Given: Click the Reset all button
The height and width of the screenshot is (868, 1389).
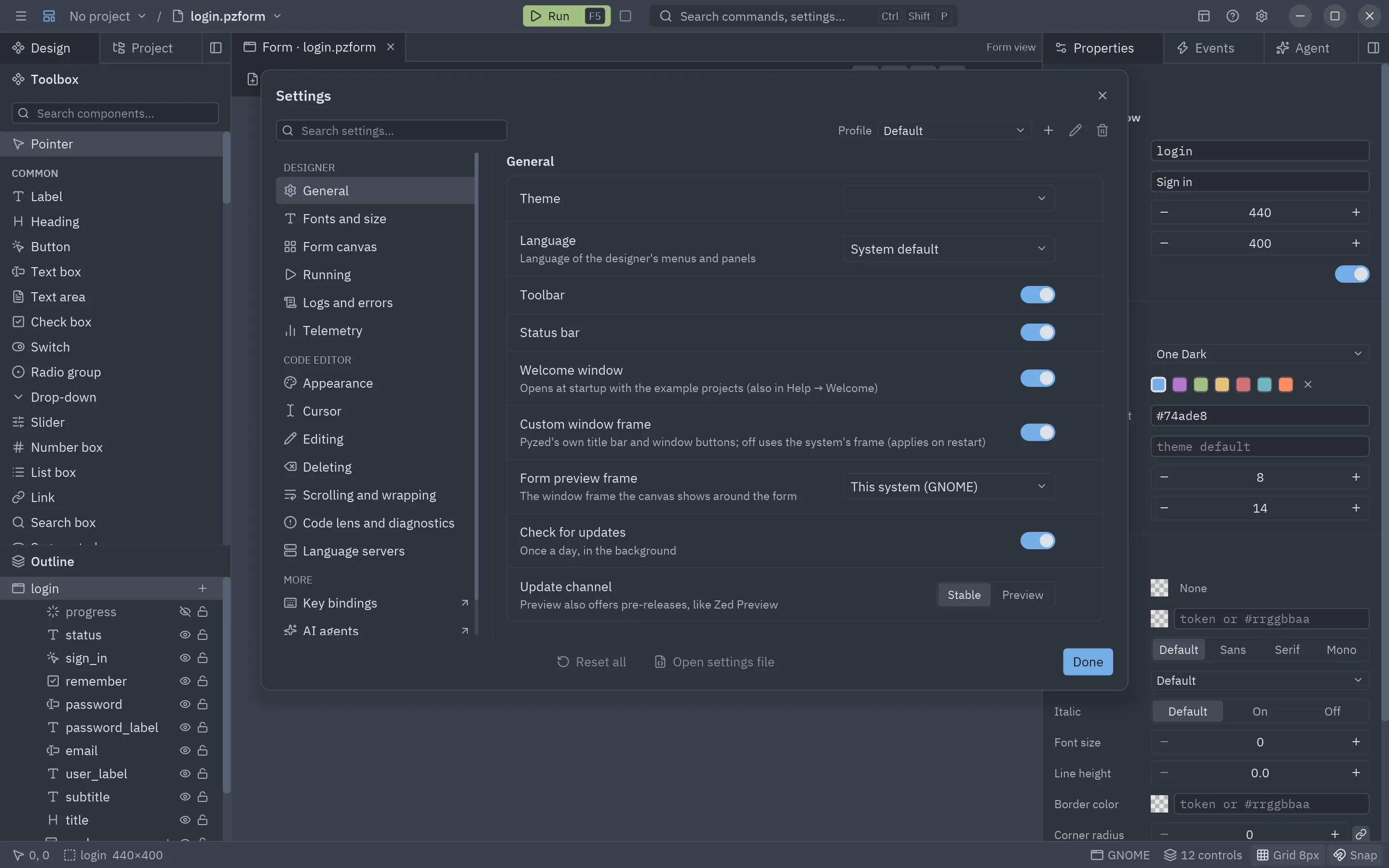Looking at the screenshot, I should [592, 662].
